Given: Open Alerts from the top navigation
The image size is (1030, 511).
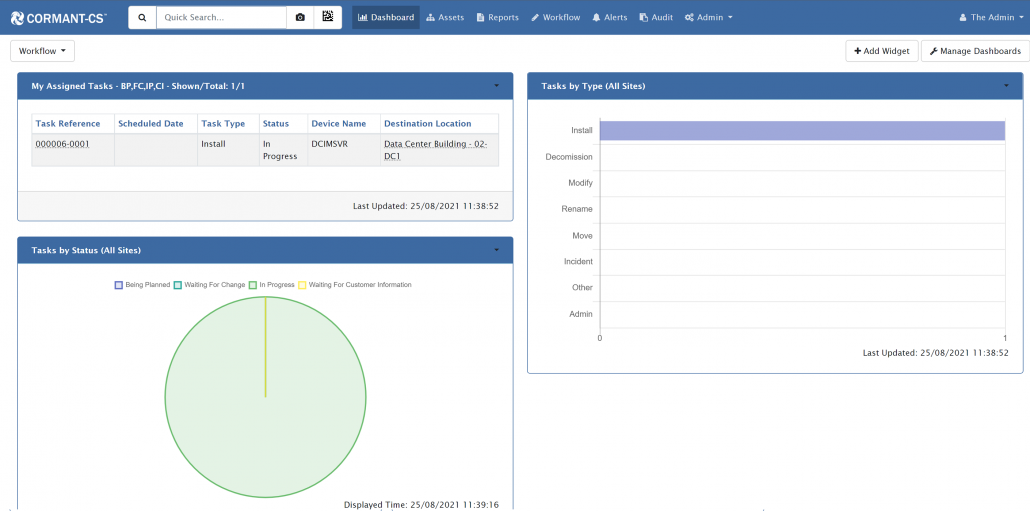Looking at the screenshot, I should (609, 17).
